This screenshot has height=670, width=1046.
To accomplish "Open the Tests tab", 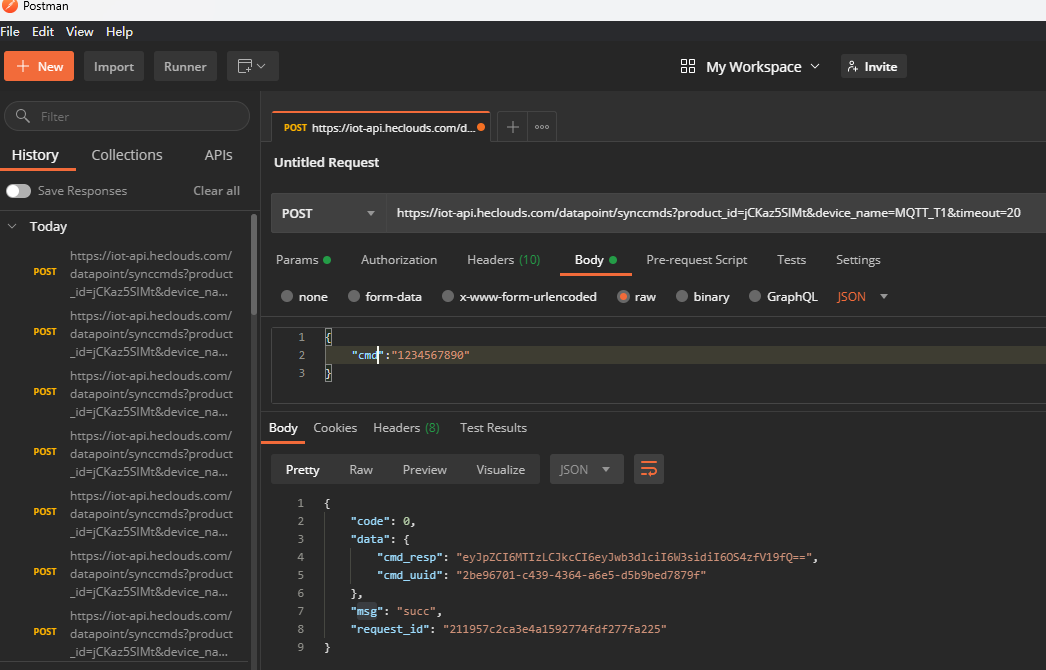I will 791,260.
